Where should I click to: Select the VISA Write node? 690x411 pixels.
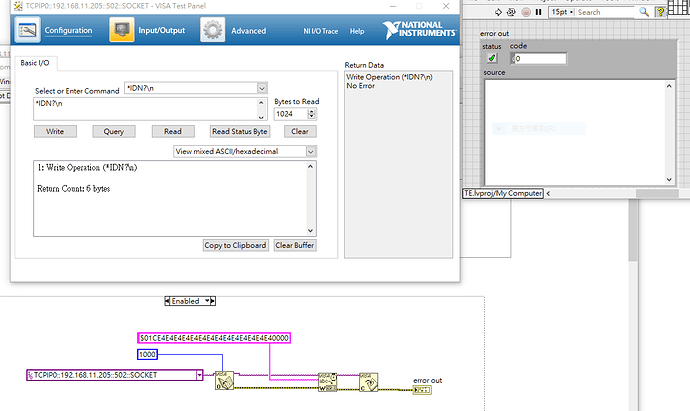(327, 382)
